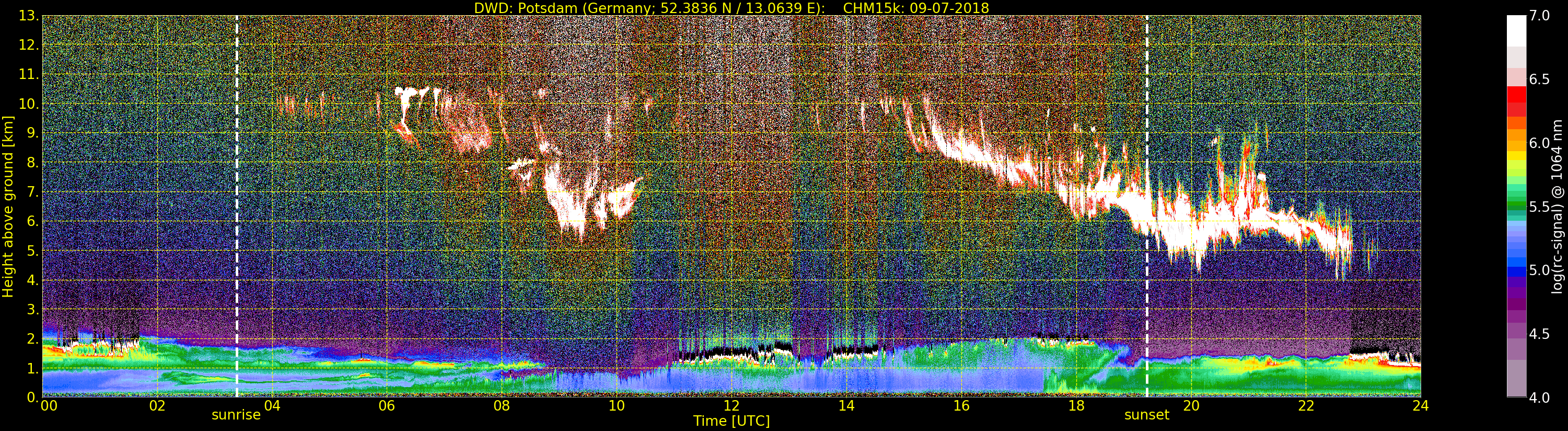1568x431 pixels.
Task: Click the 'CHM15k: 09-07-2018' title text
Action: 916,8
